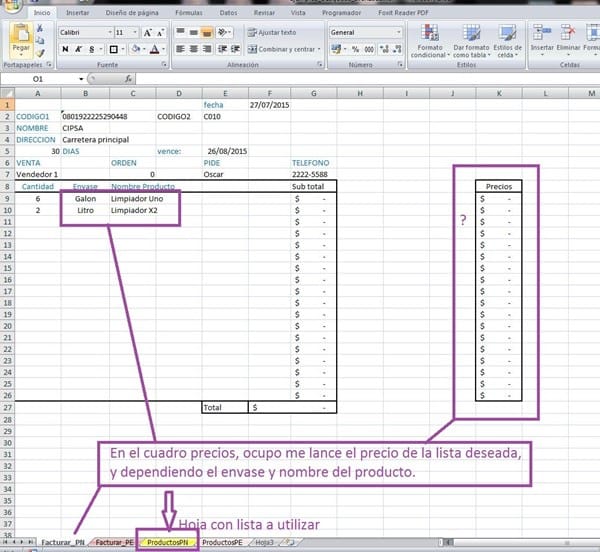Screen dimensions: 600x552
Task: Click the insert new worksheet tab icon
Action: 290,542
